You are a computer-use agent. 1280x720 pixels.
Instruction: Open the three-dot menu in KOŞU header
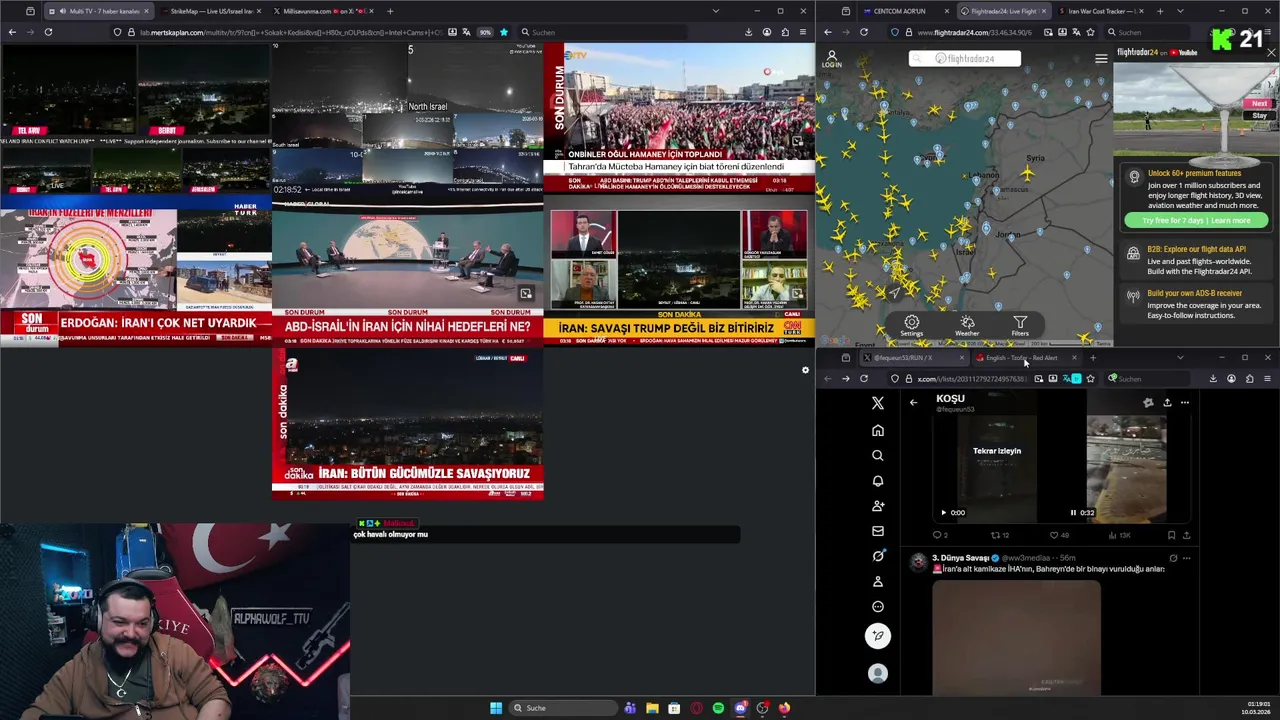[x=1185, y=402]
